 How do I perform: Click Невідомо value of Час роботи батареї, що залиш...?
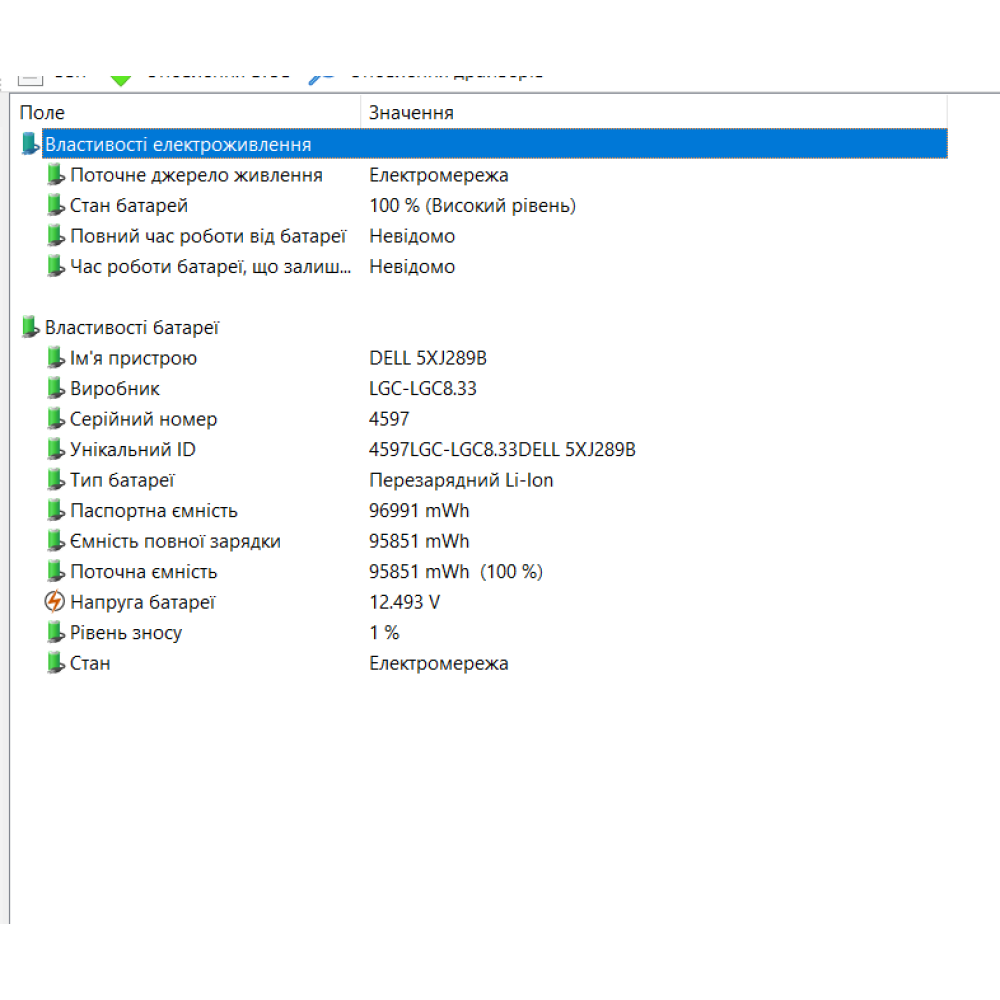click(412, 267)
